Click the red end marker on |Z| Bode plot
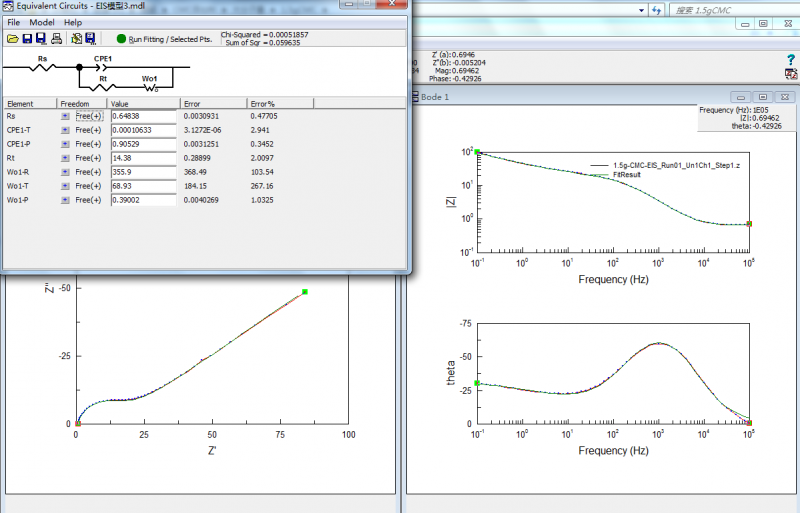Screen dimensions: 800x513 pyautogui.click(x=749, y=224)
